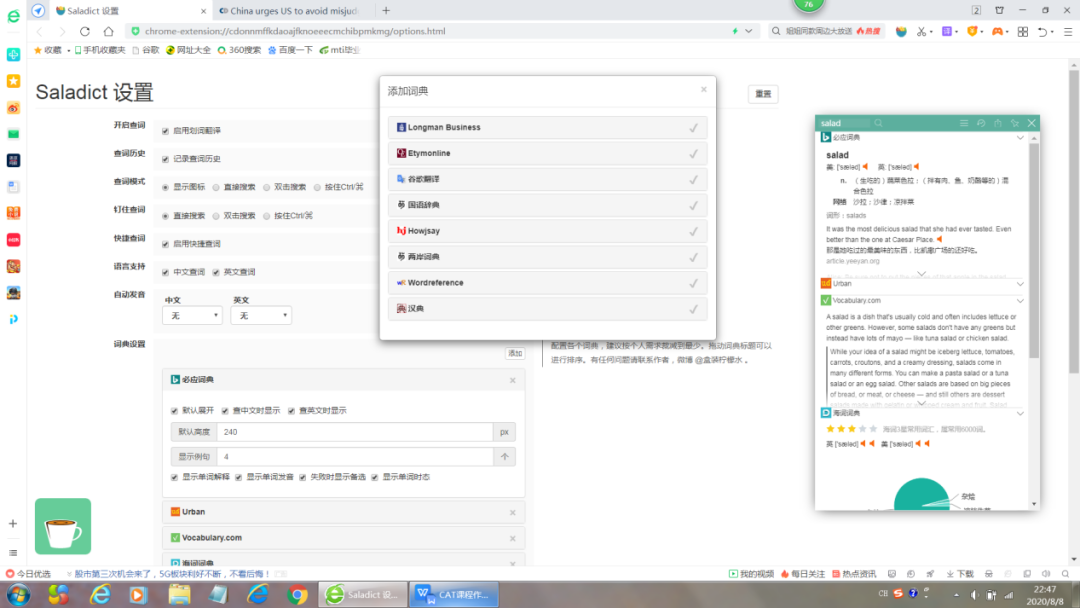1080x608 pixels.
Task: Click the 显示例句 input field showing 4
Action: click(355, 457)
